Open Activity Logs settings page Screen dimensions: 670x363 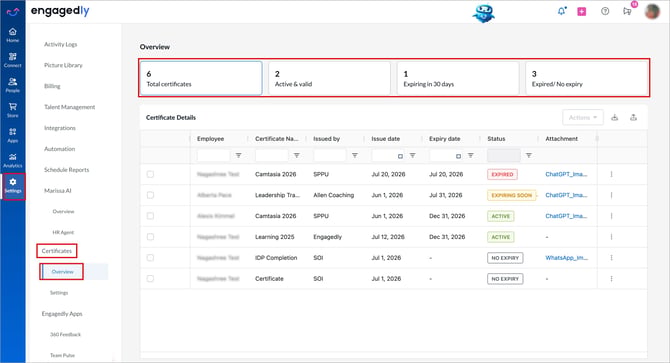[61, 44]
